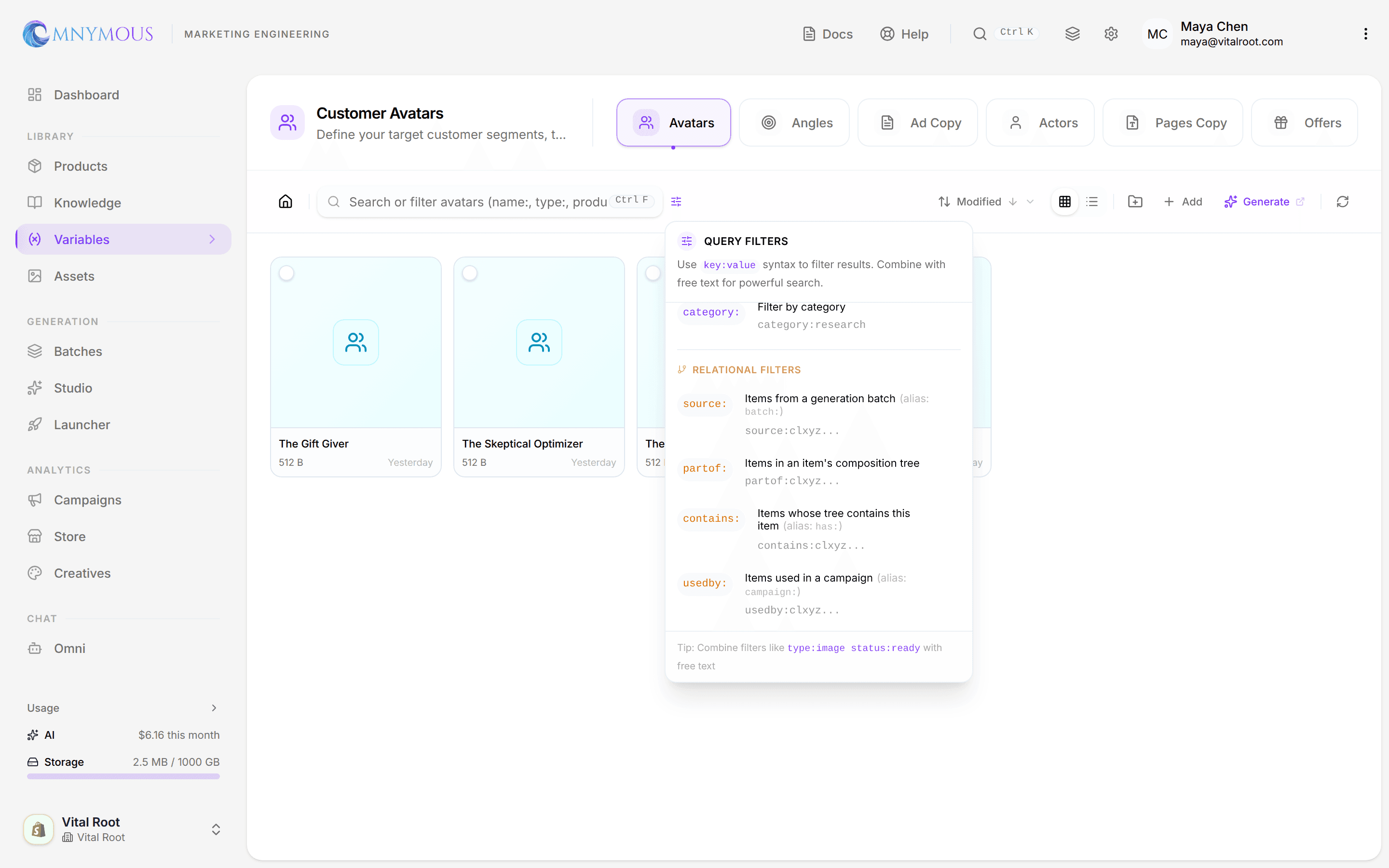1389x868 pixels.
Task: Click the Store shop icon
Action: (x=35, y=537)
